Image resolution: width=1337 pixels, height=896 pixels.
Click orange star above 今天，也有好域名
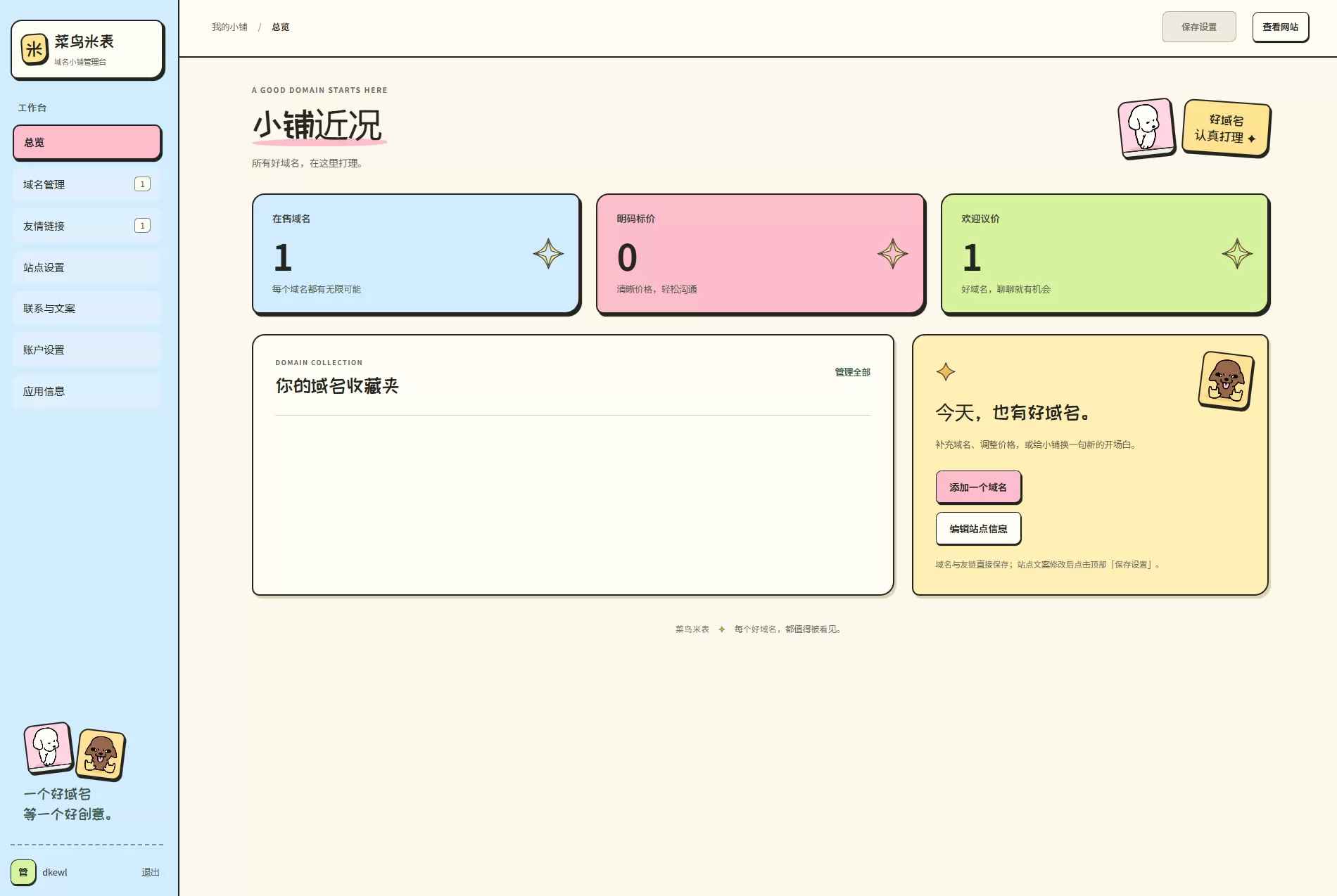coord(946,371)
